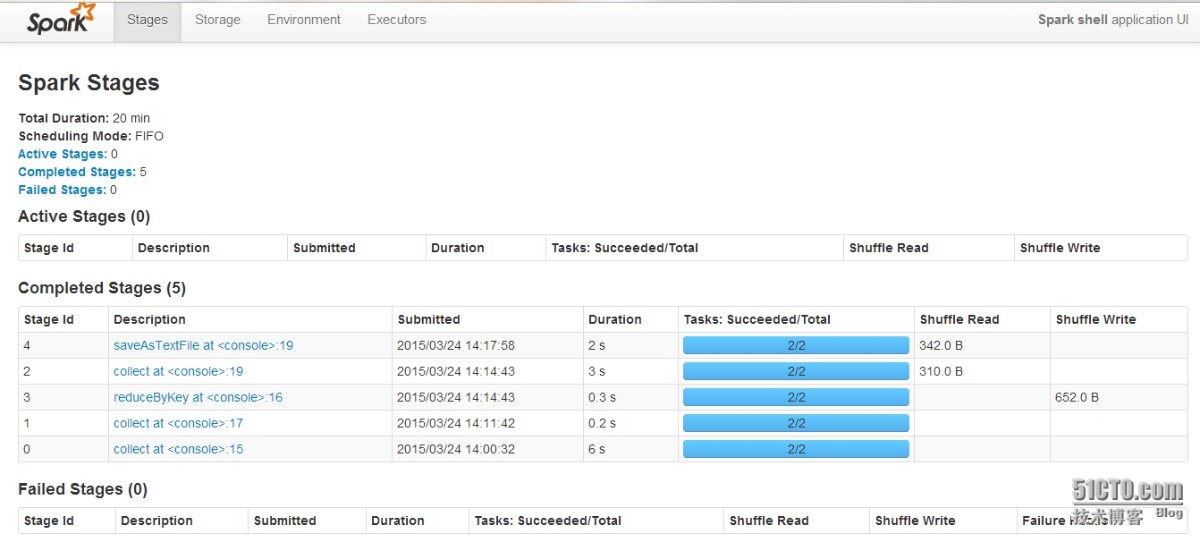The height and width of the screenshot is (542, 1200).
Task: Click the 51CTO.com blog watermark logo
Action: click(x=1127, y=497)
